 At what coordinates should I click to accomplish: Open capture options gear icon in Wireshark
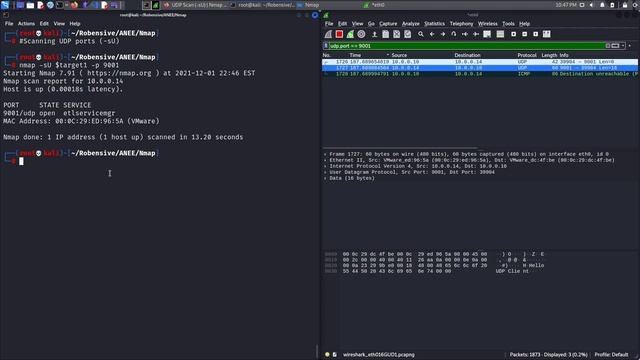[361, 34]
